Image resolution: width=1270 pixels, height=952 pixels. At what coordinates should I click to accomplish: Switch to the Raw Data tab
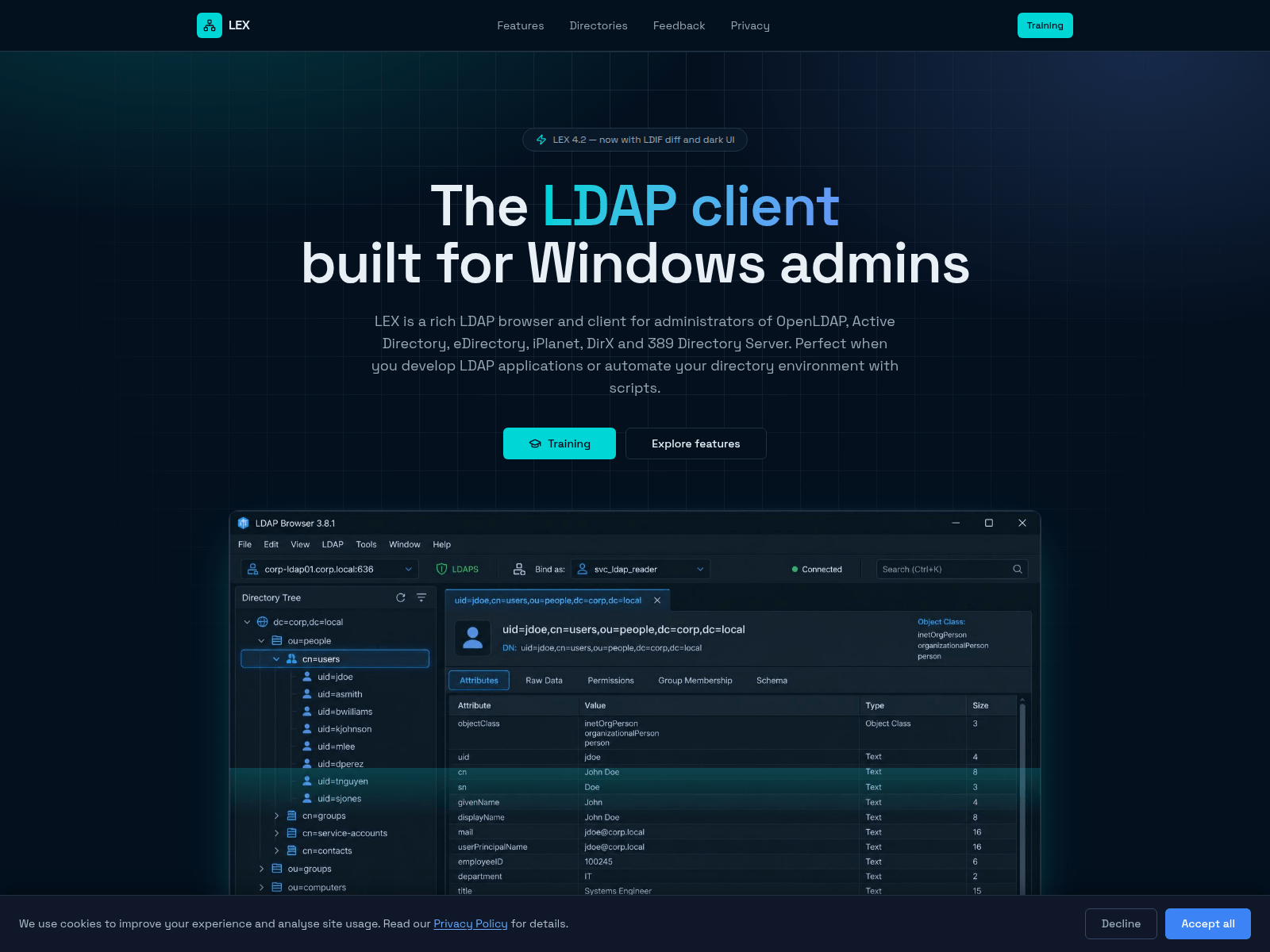tap(544, 680)
